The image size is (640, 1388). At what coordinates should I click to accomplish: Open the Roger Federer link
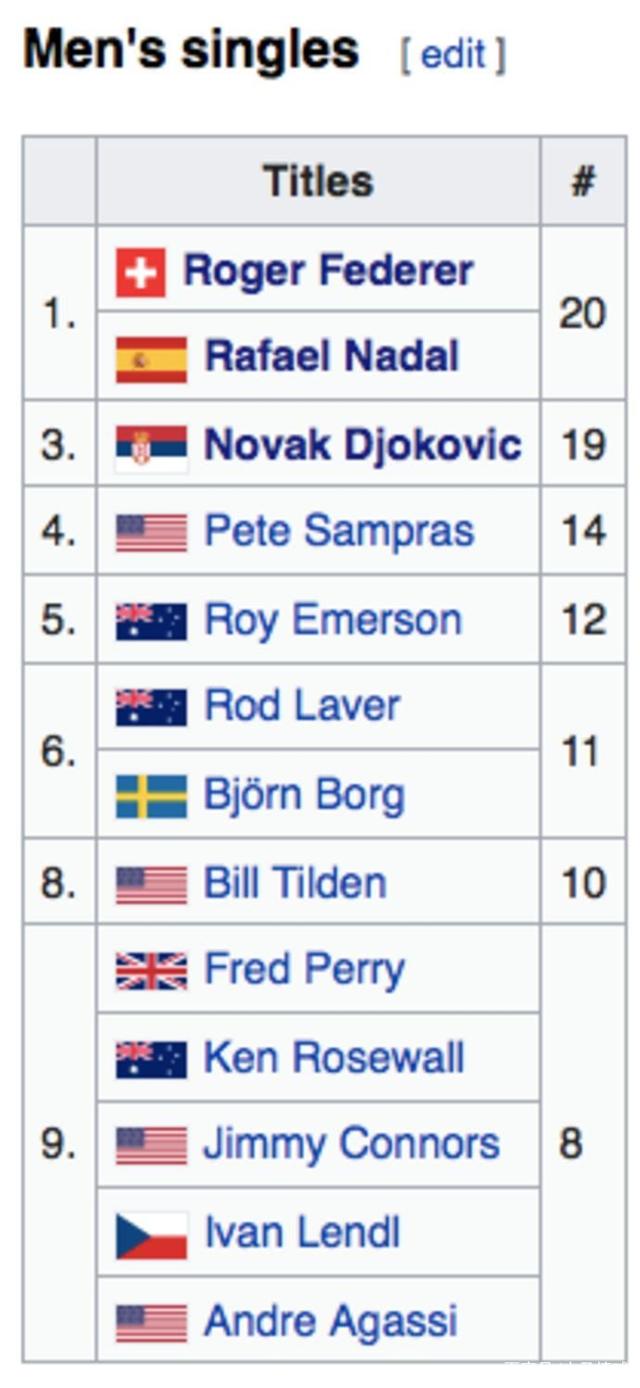(328, 271)
